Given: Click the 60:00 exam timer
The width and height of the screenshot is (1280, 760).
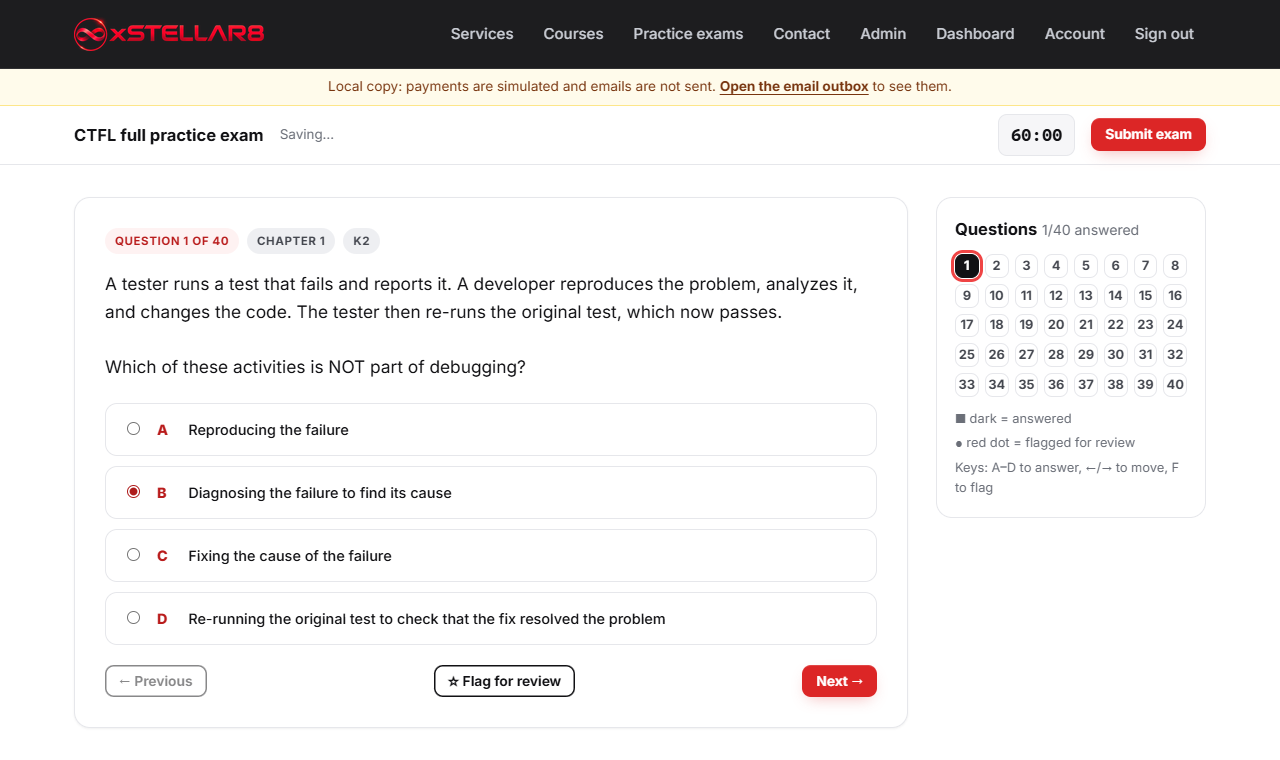Looking at the screenshot, I should [x=1036, y=135].
